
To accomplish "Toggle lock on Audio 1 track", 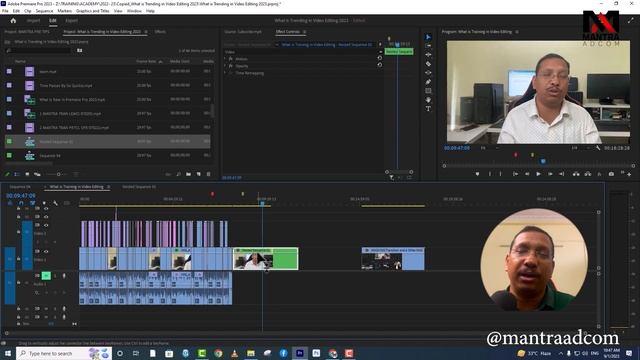I will click(x=18, y=282).
